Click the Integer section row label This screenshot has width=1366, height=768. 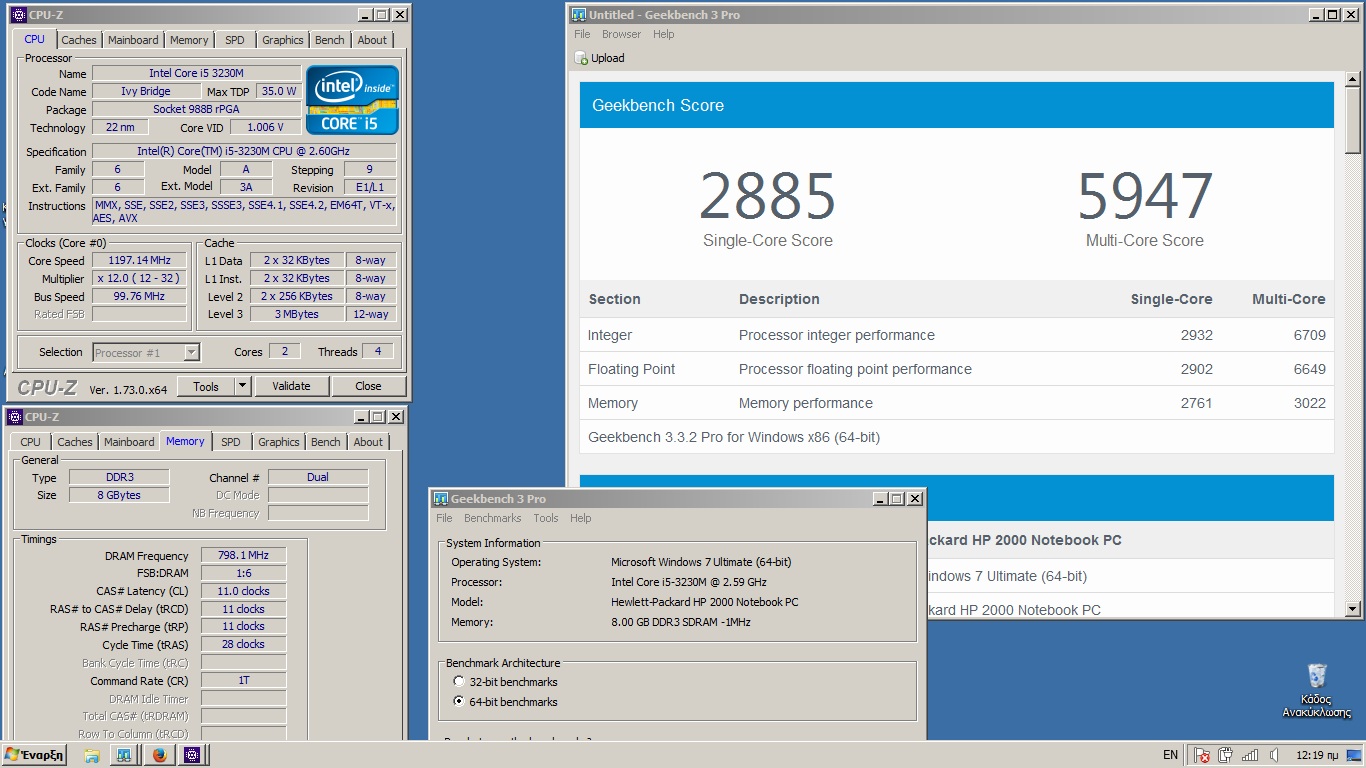point(610,335)
